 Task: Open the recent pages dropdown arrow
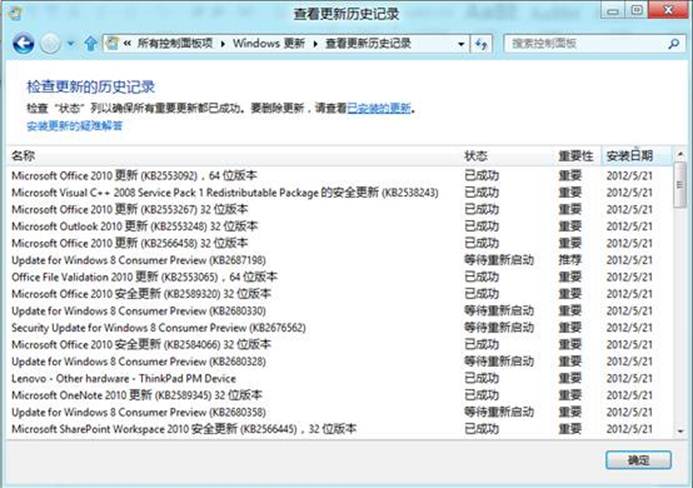tap(70, 44)
